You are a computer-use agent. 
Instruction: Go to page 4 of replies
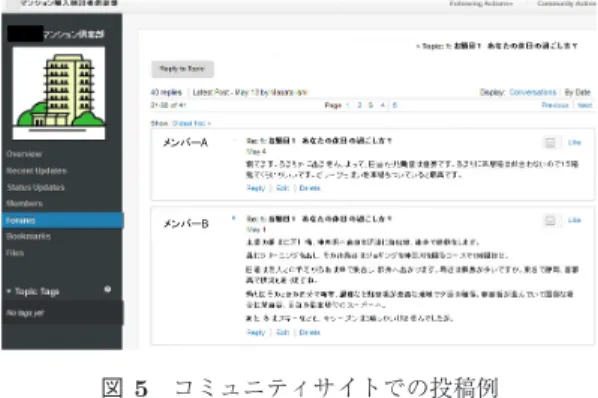coord(383,105)
